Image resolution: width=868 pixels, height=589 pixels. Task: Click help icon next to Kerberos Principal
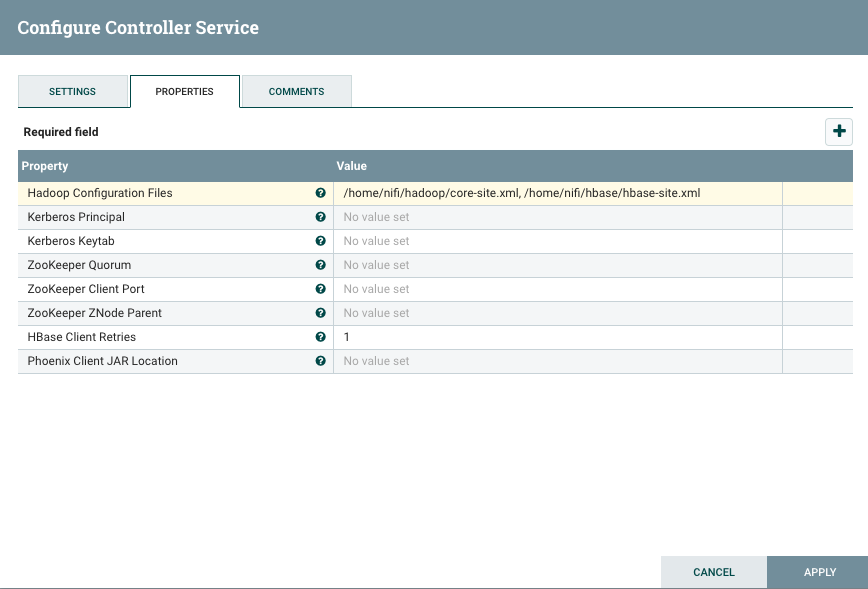point(320,217)
